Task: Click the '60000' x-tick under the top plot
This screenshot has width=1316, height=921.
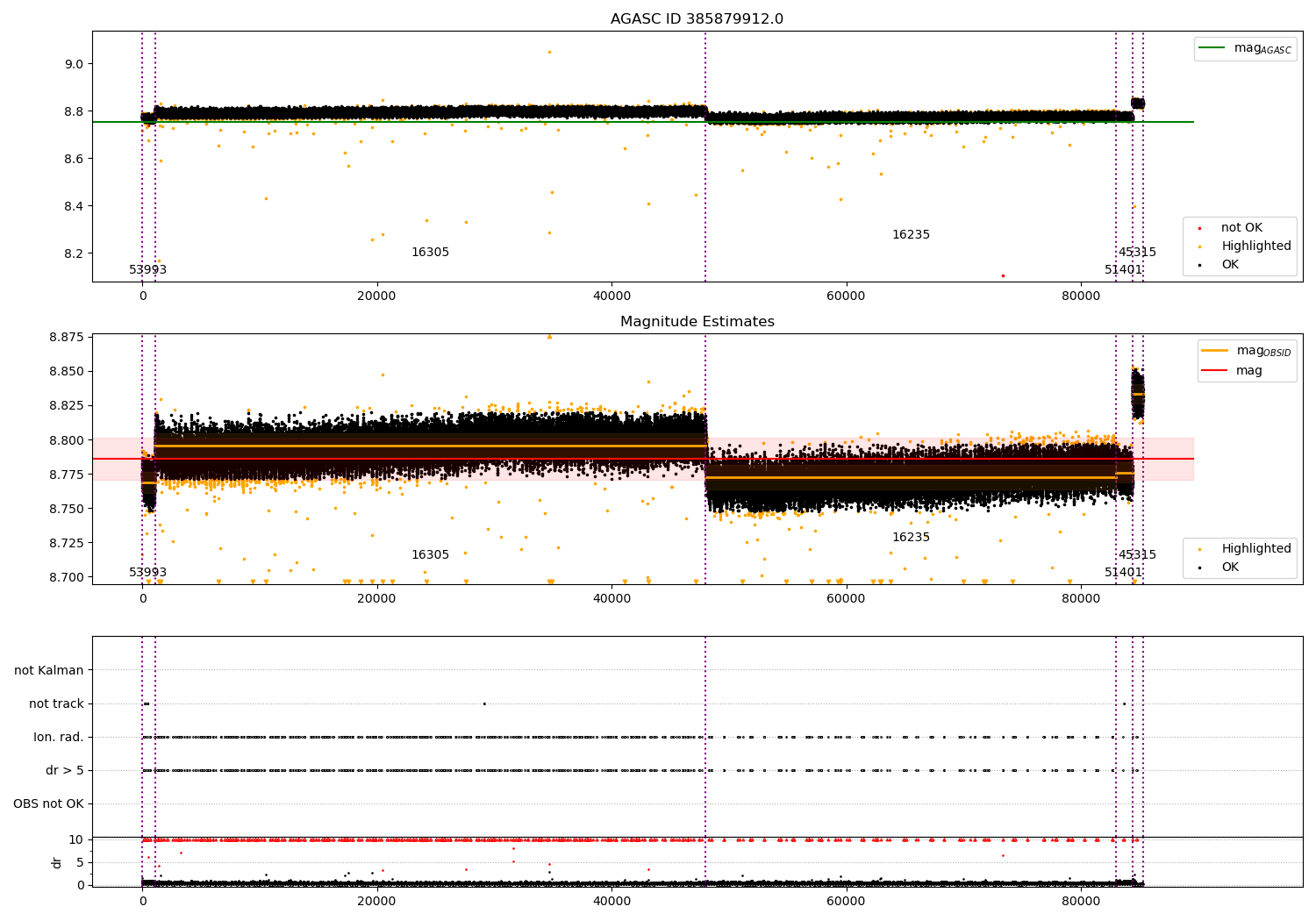Action: pos(846,296)
